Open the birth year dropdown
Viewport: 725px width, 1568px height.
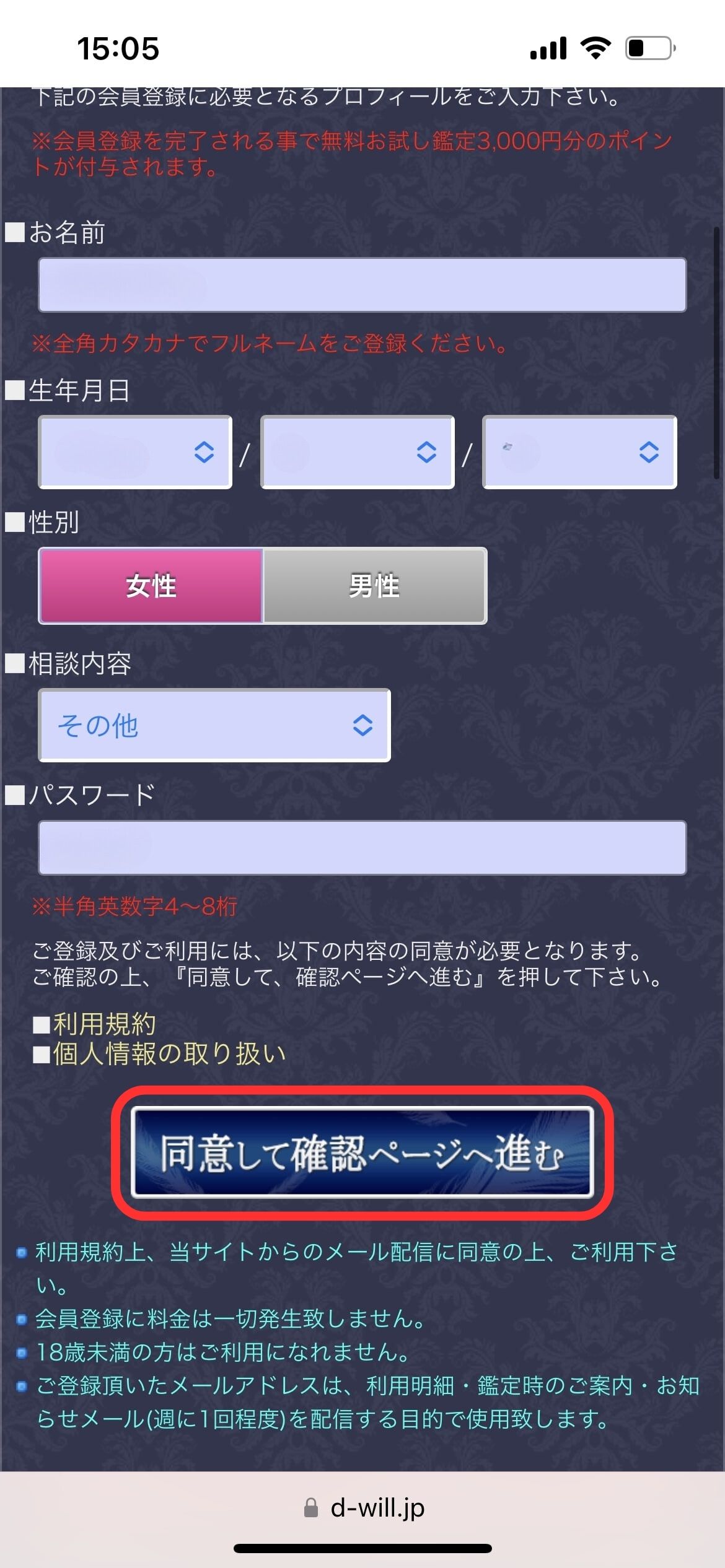(x=135, y=452)
